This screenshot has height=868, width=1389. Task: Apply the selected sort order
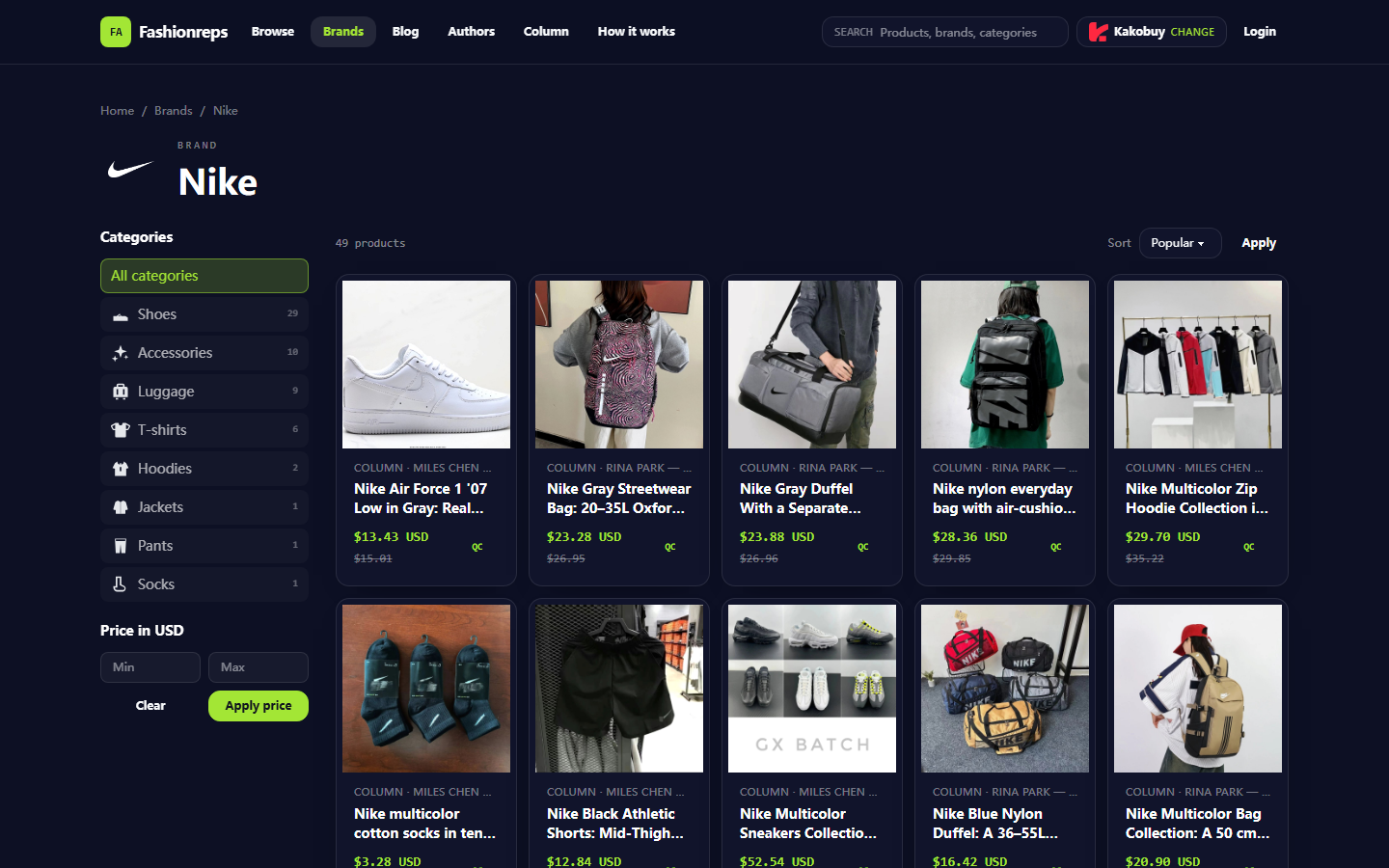[x=1259, y=243]
